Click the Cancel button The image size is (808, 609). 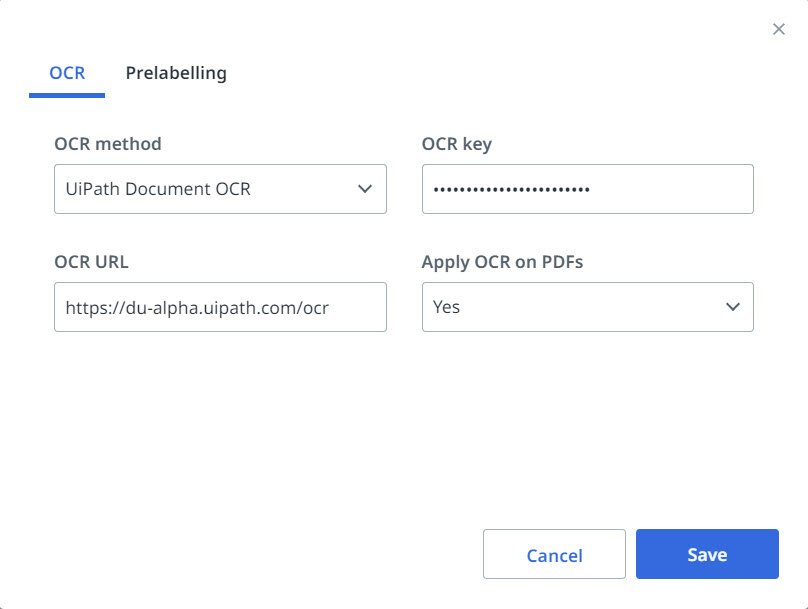point(554,554)
